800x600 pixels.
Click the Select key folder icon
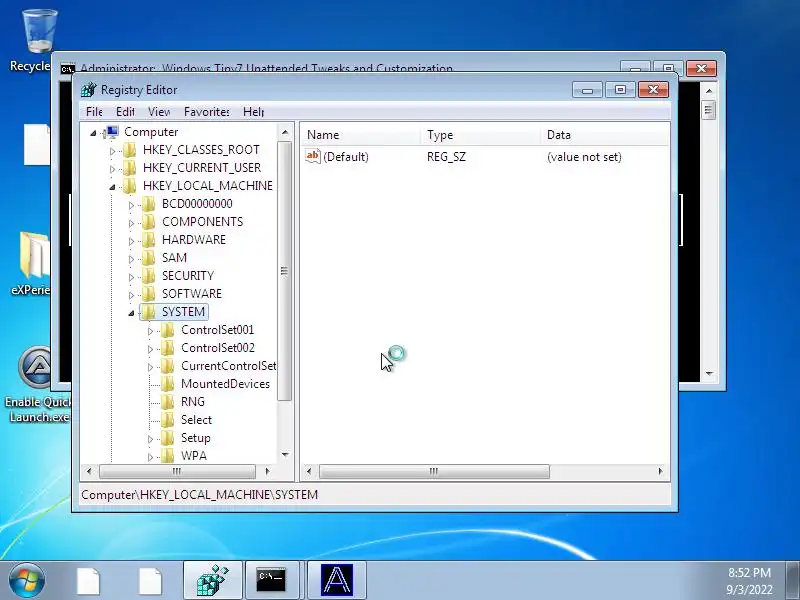point(167,420)
